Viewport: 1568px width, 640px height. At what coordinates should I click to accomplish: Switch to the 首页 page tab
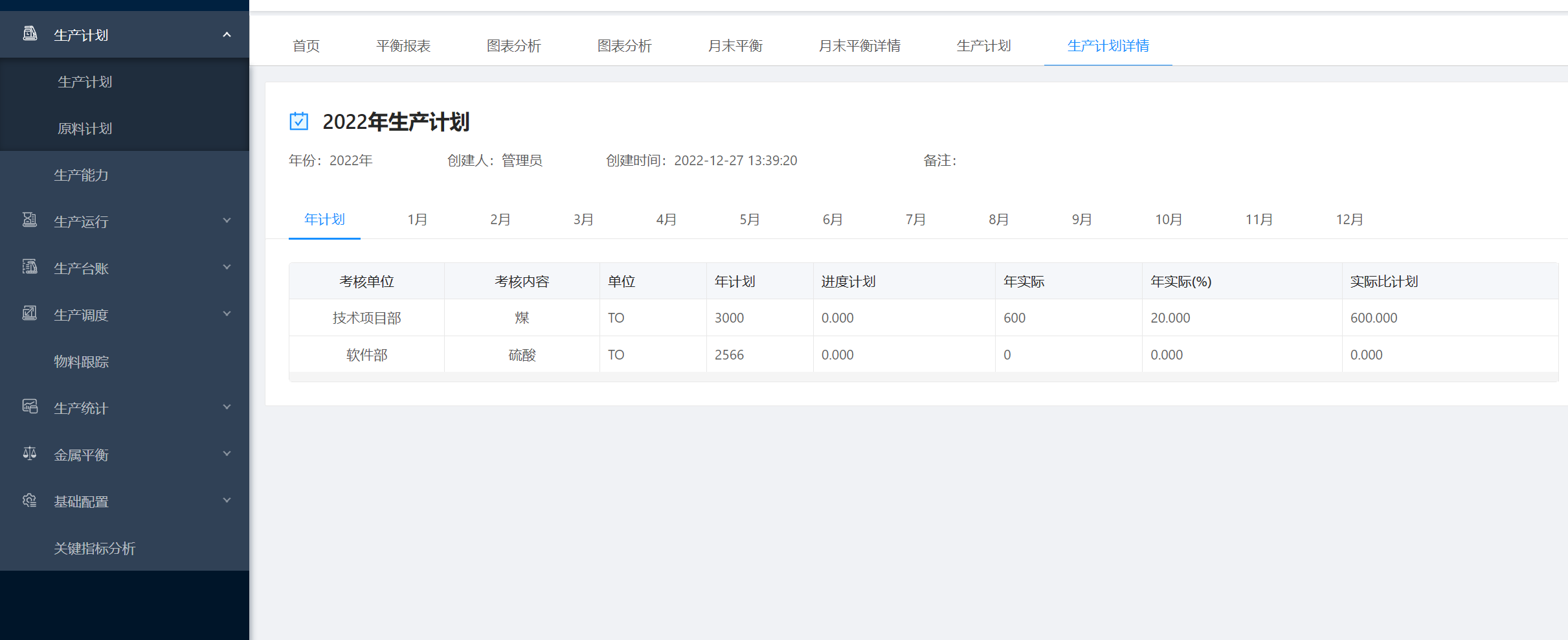(306, 46)
